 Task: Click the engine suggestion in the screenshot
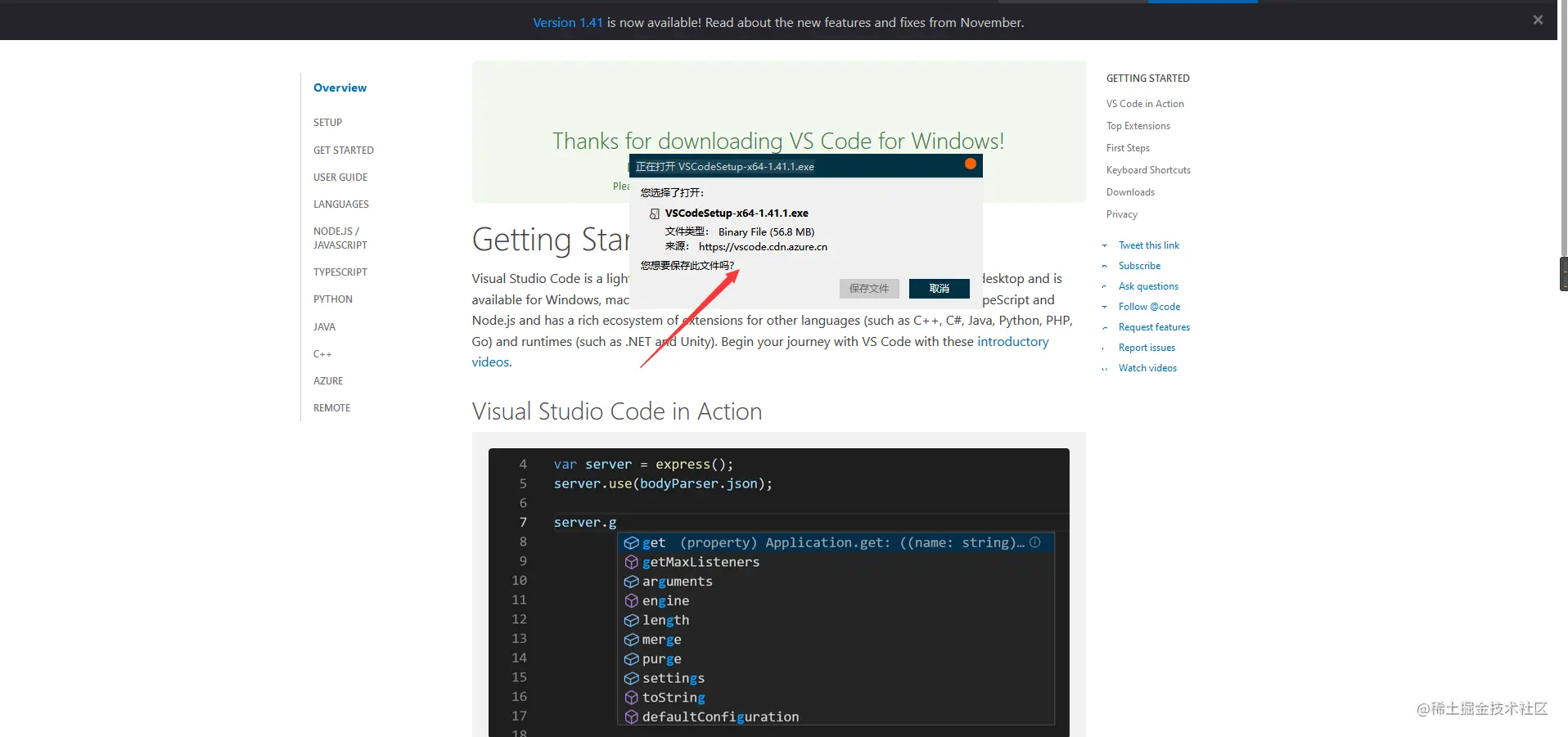click(665, 601)
